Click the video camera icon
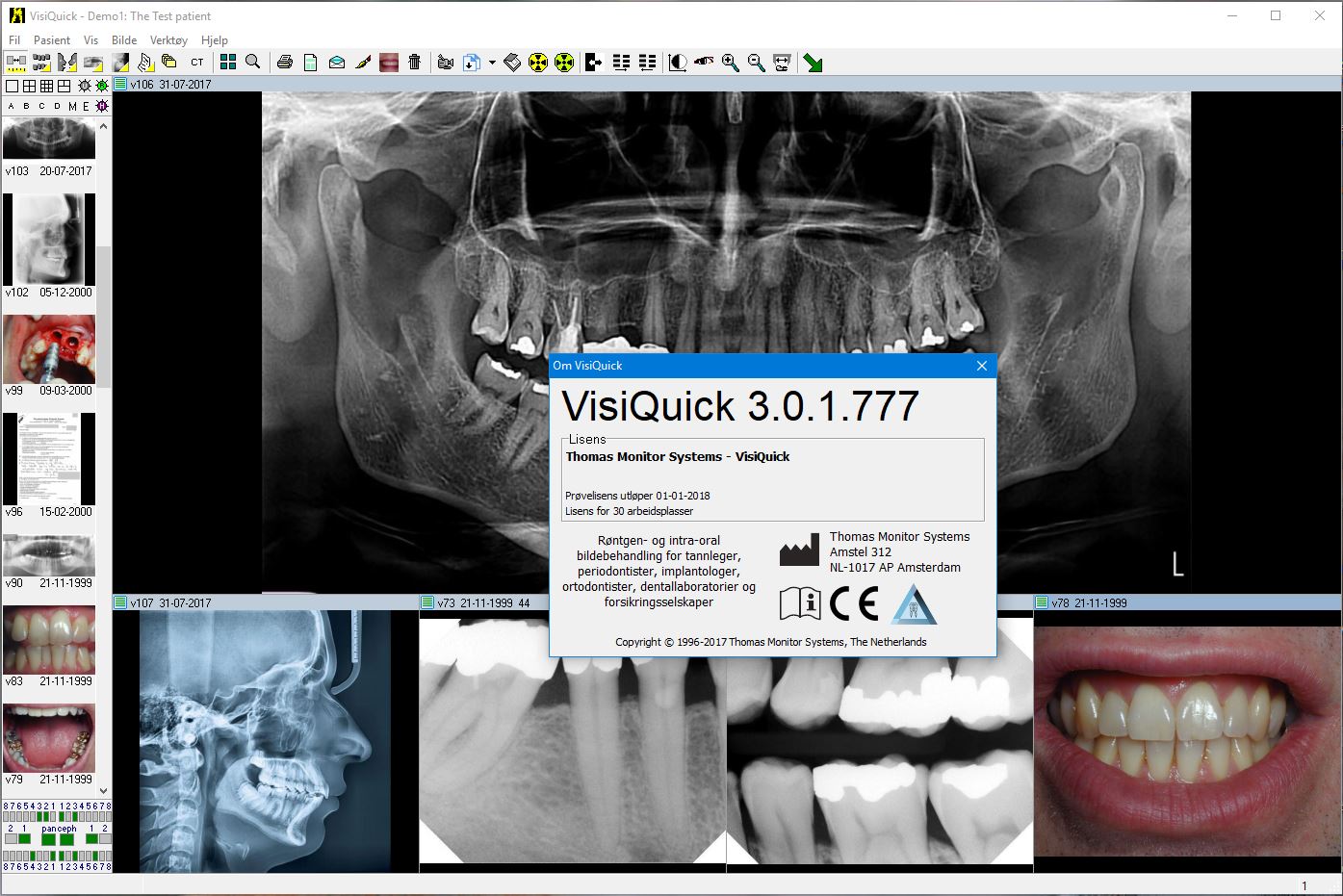Image resolution: width=1343 pixels, height=896 pixels. [x=446, y=63]
